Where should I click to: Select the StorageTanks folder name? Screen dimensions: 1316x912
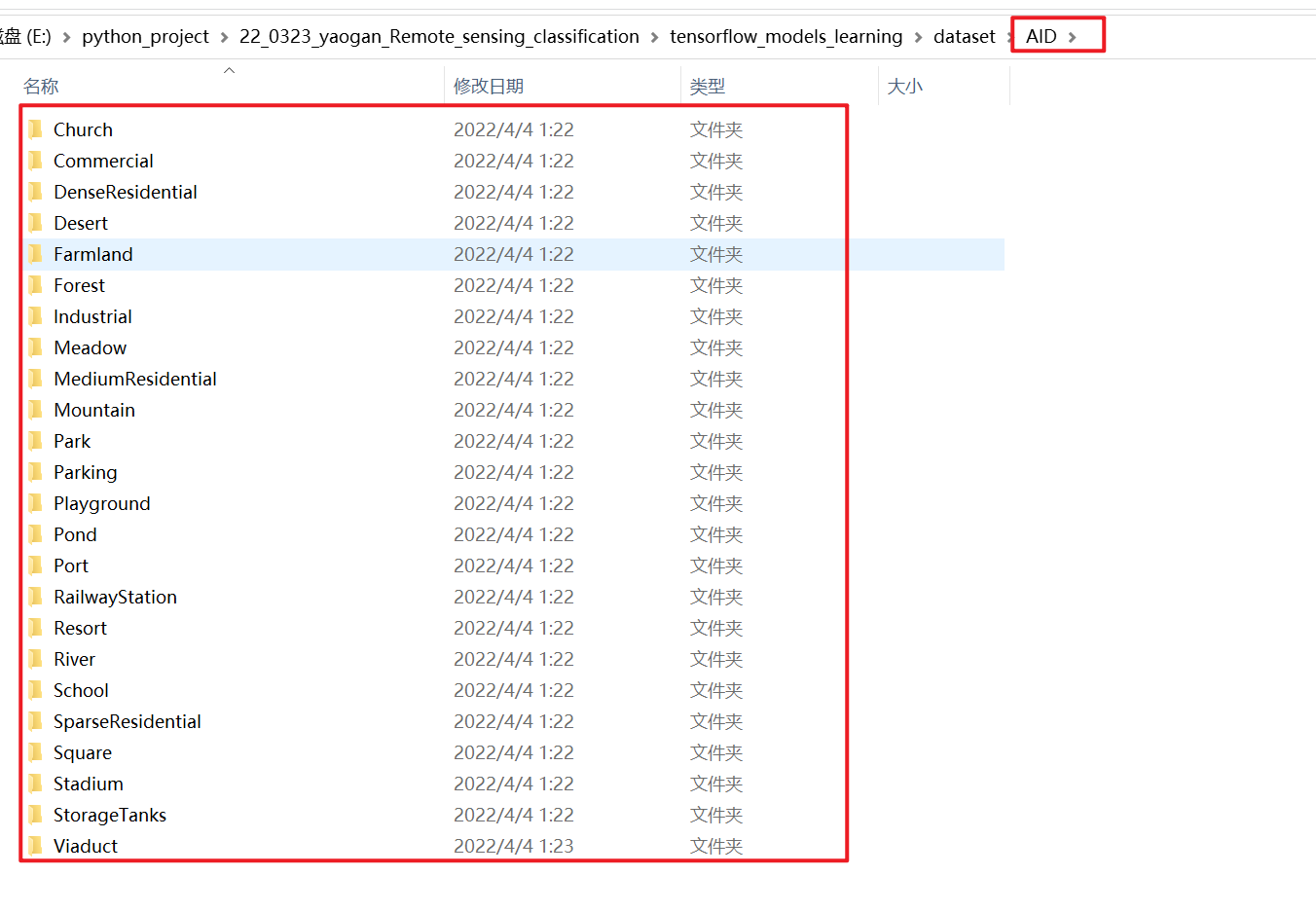pyautogui.click(x=110, y=815)
